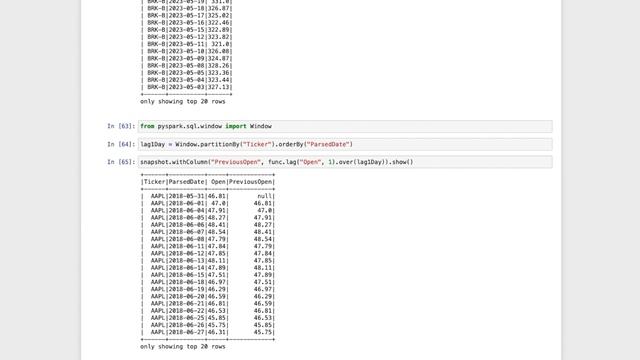This screenshot has width=640, height=360.
Task: Click the 'PreviousOpen' column header in output
Action: (250, 182)
